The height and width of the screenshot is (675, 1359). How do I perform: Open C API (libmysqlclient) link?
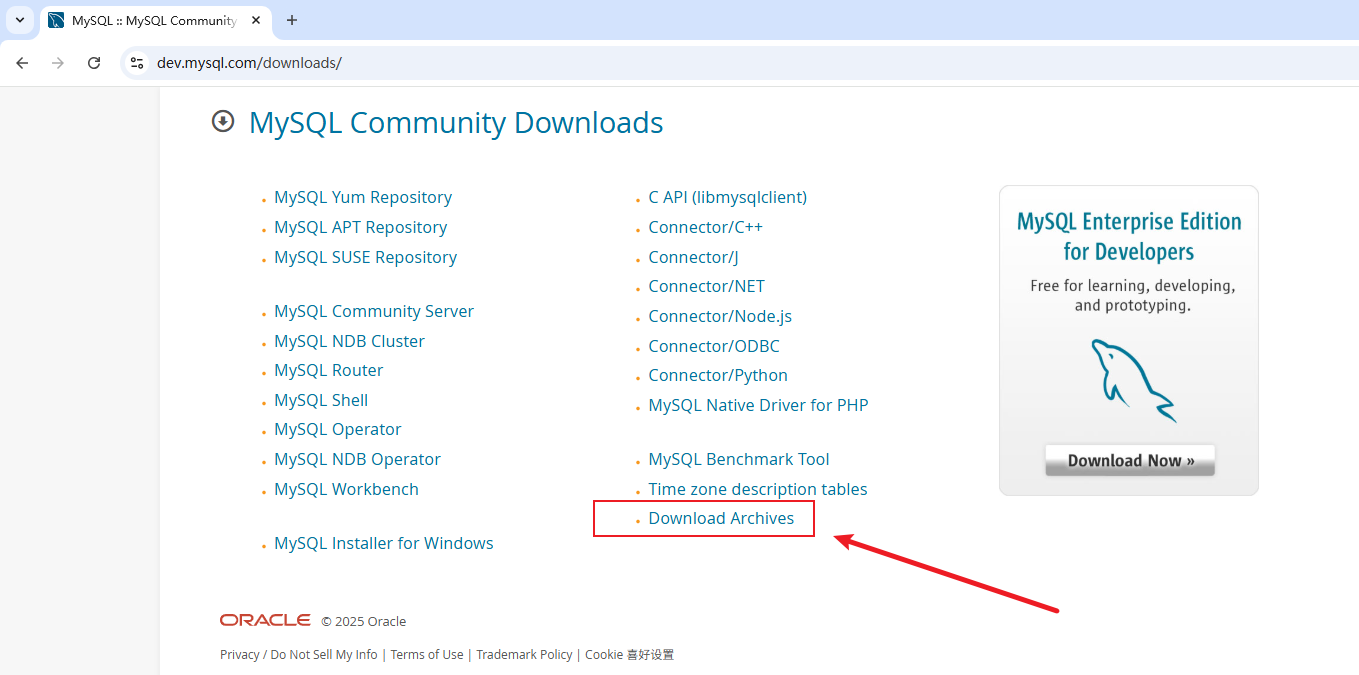[x=728, y=198]
